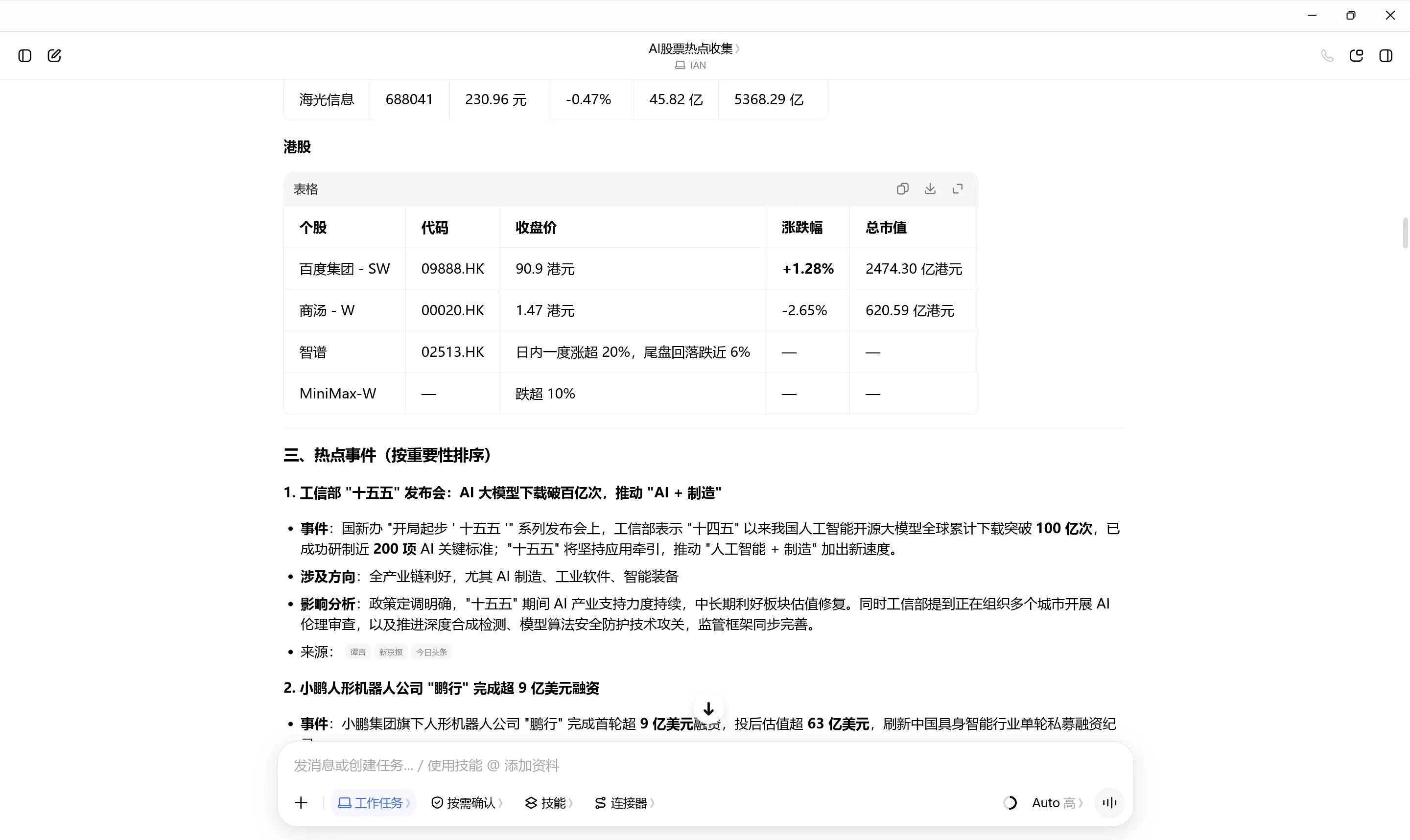Copy the 港股 table contents
Screen dimensions: 1410x840
coord(902,188)
